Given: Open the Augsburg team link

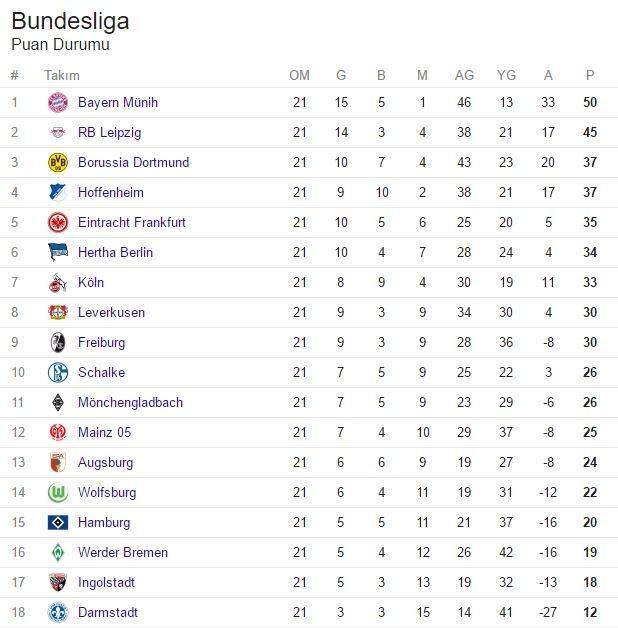Looking at the screenshot, I should (x=105, y=463).
